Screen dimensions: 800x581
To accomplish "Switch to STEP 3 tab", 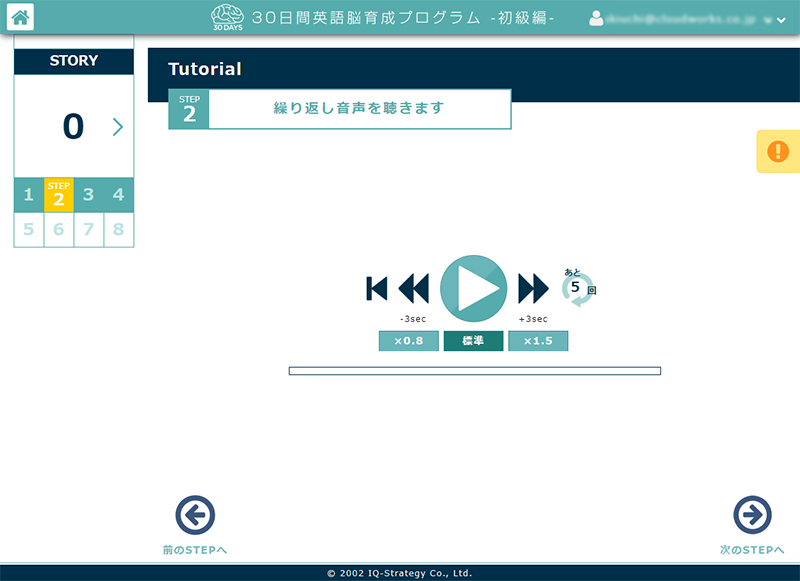I will (88, 195).
